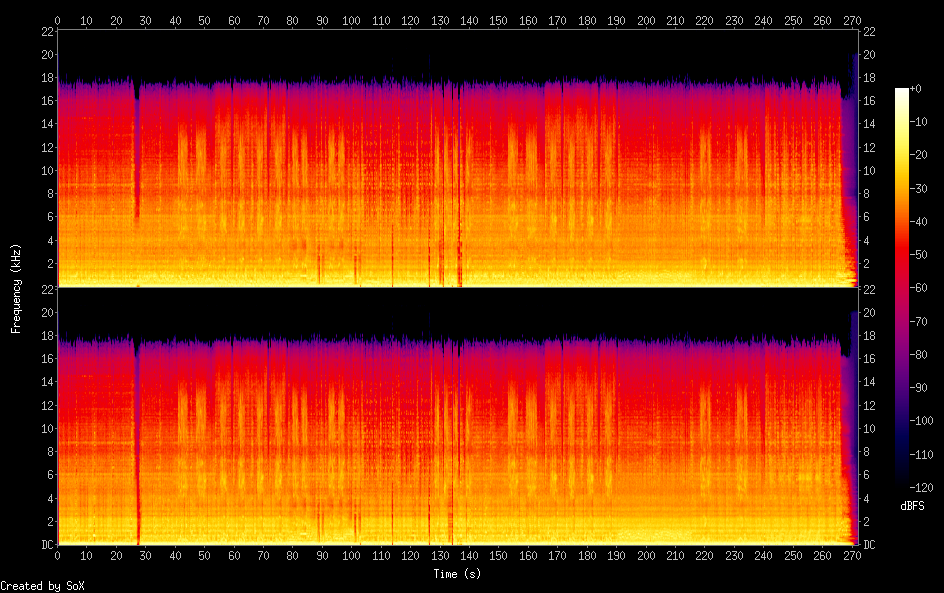Click the '-120' label on color scale
This screenshot has height=593, width=944.
point(922,488)
